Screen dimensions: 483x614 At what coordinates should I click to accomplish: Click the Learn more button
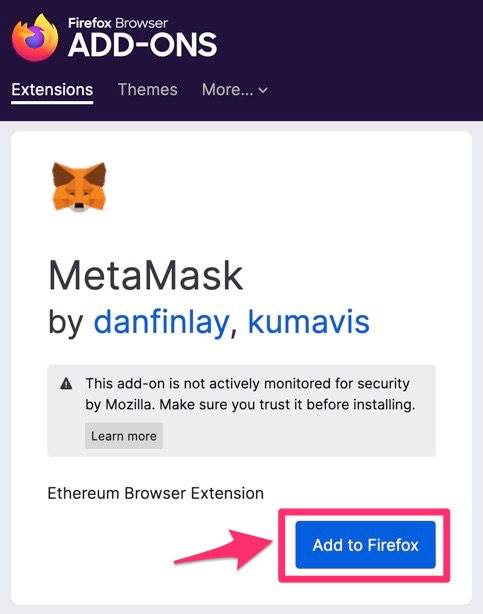tap(124, 436)
